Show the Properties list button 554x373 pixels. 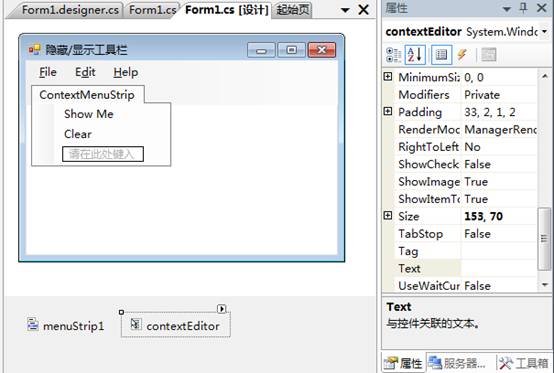(x=441, y=55)
